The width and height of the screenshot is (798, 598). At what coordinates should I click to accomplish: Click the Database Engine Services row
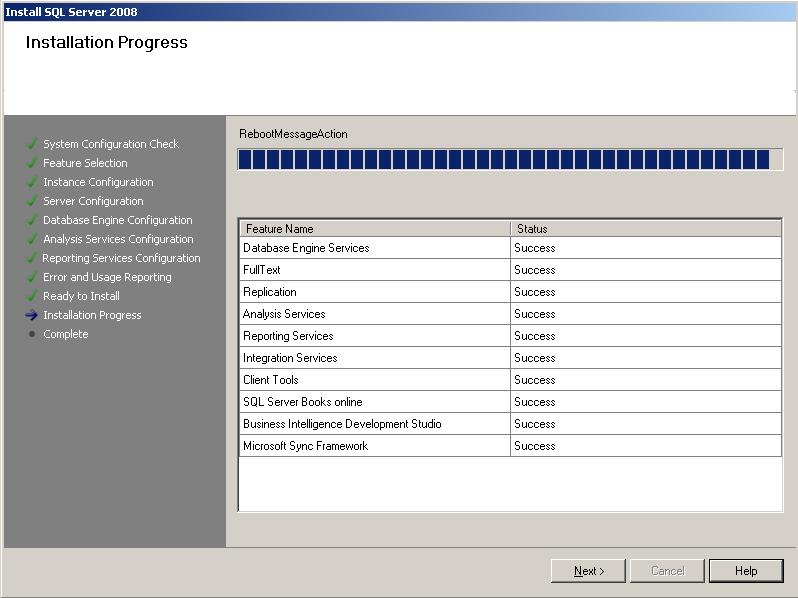510,248
